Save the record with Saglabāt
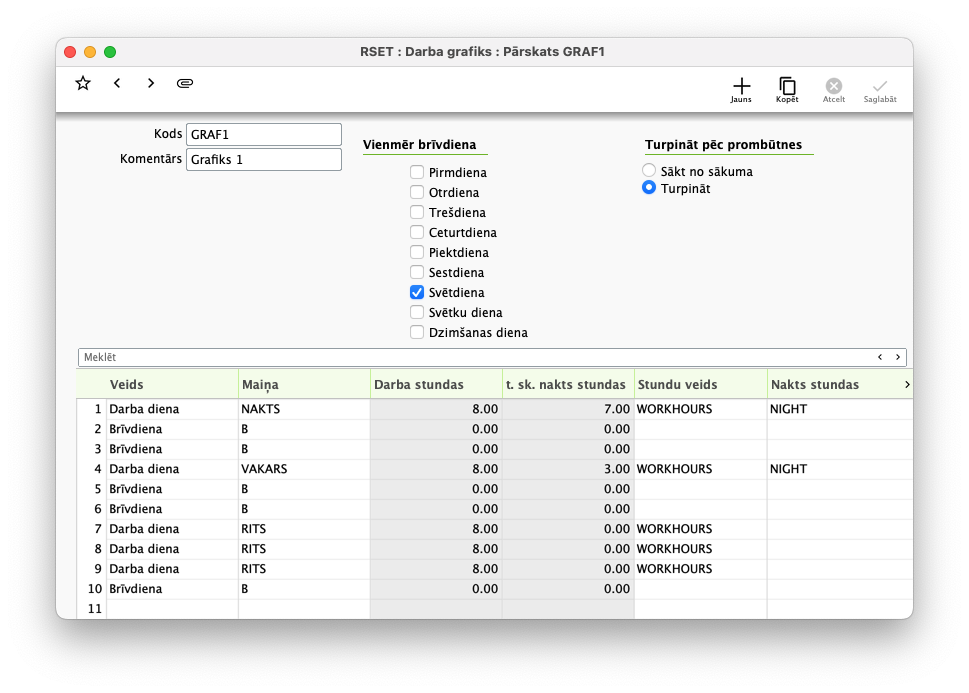969x693 pixels. click(880, 90)
